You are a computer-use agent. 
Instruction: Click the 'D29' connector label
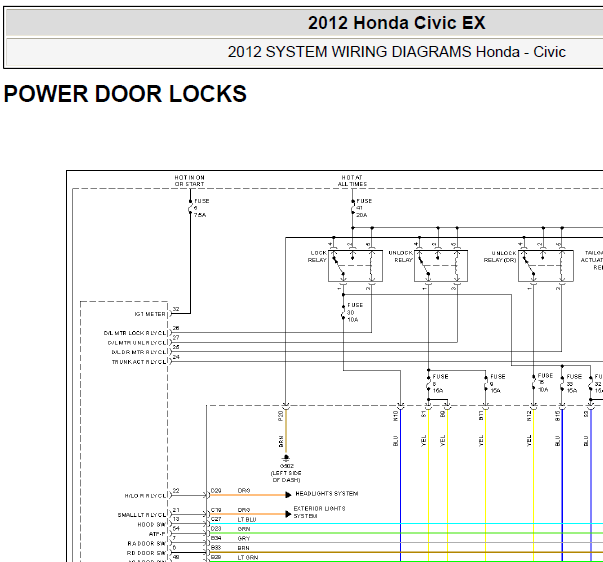[x=216, y=490]
